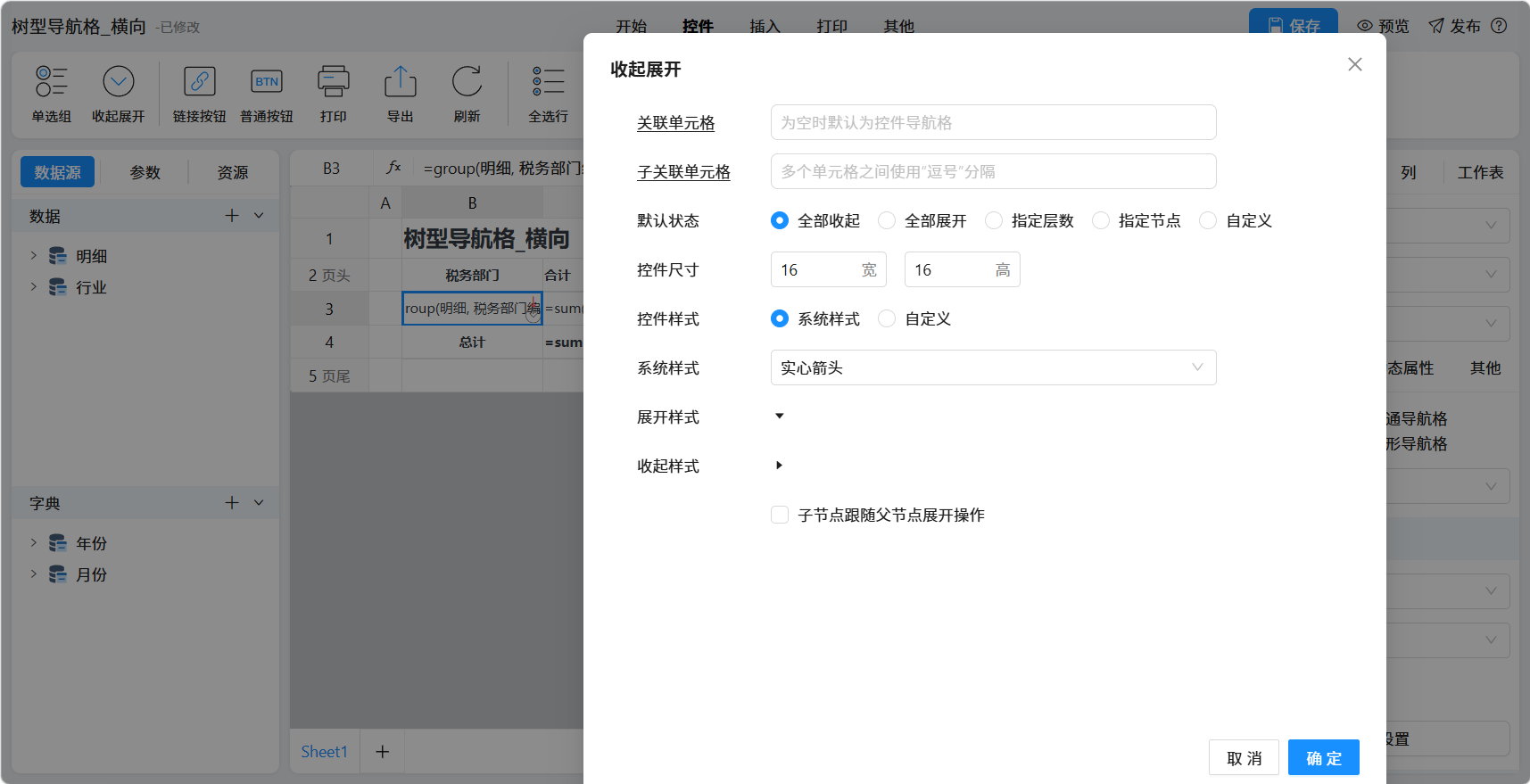
Task: Click the 保存 save button
Action: click(x=1293, y=23)
